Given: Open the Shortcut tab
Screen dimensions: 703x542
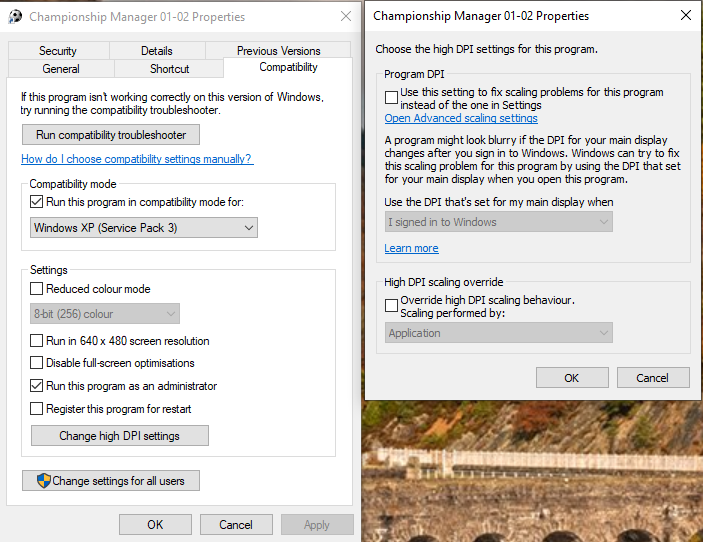Looking at the screenshot, I should (169, 69).
